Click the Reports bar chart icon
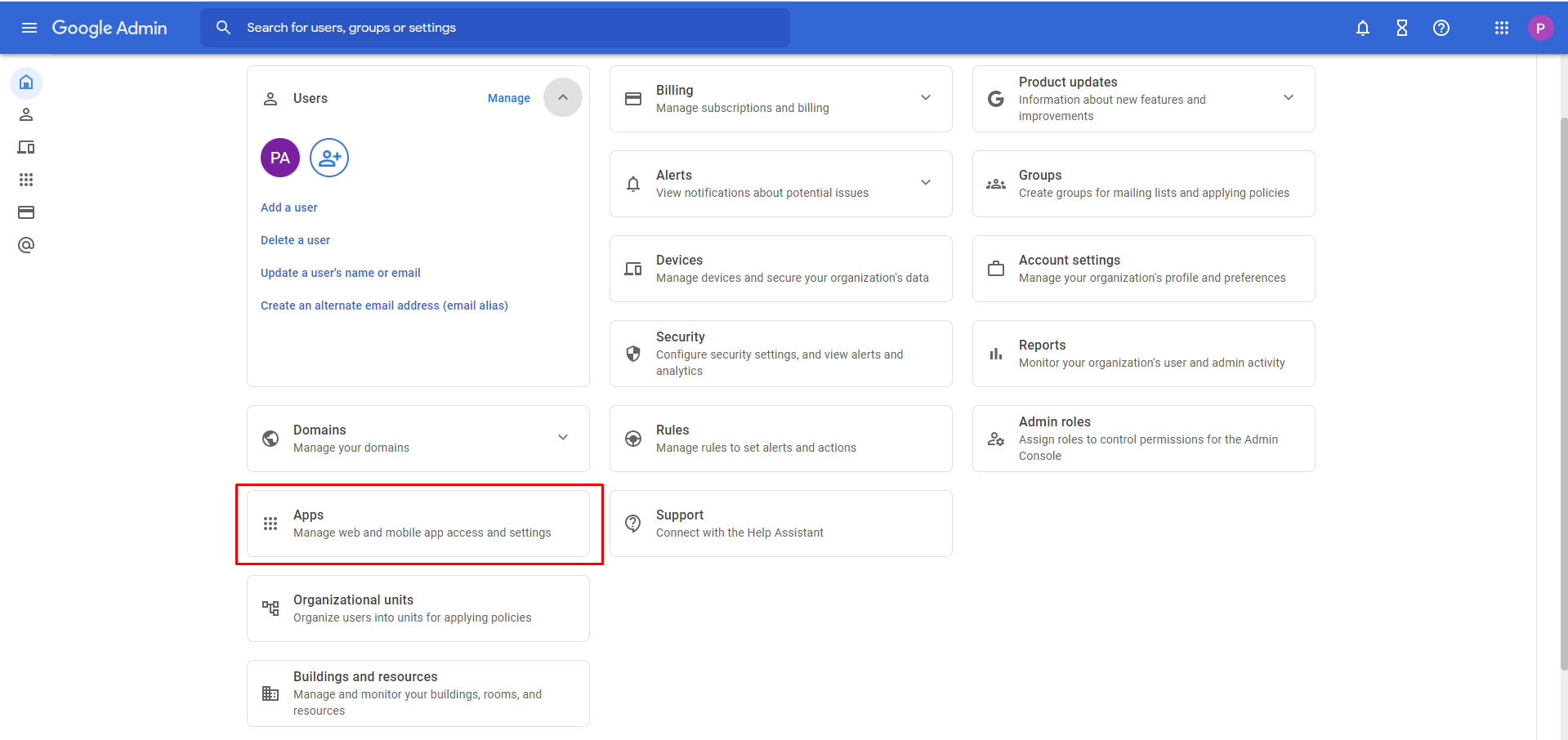Viewport: 1568px width, 740px height. click(x=996, y=354)
